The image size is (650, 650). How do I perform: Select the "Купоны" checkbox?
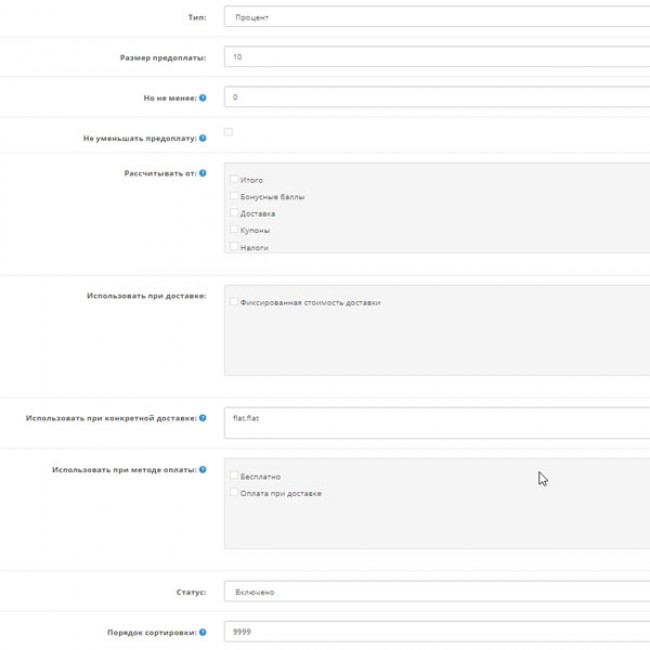point(234,230)
